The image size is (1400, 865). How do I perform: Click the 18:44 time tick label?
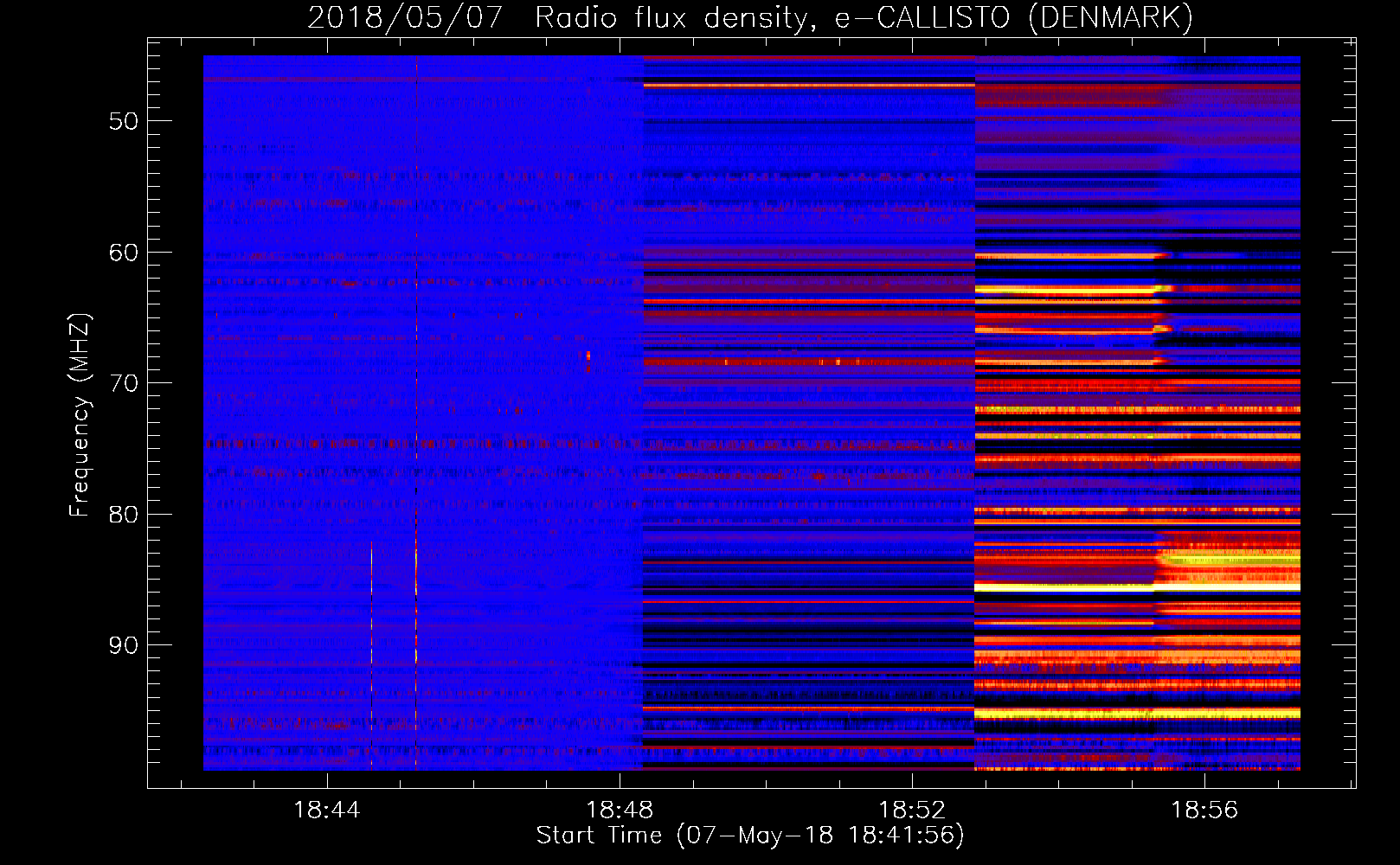point(327,811)
